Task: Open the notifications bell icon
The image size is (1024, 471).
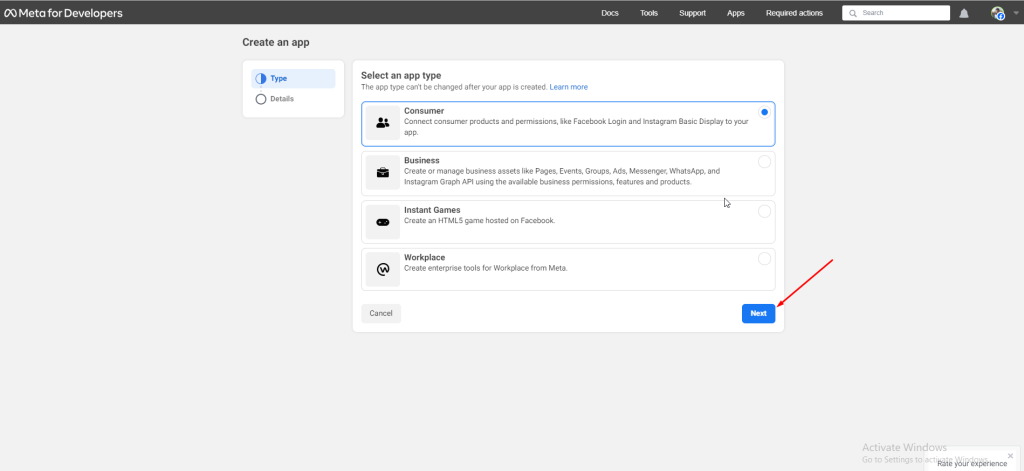Action: tap(964, 13)
